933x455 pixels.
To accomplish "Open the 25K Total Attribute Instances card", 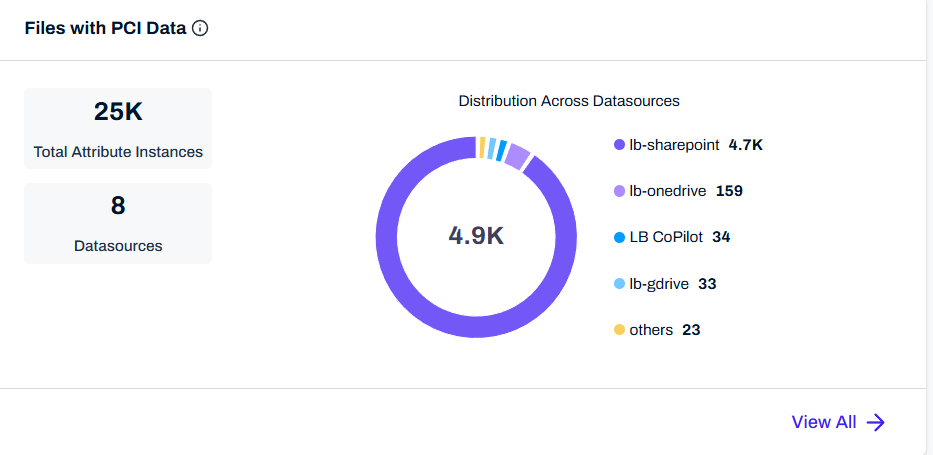I will [x=118, y=128].
